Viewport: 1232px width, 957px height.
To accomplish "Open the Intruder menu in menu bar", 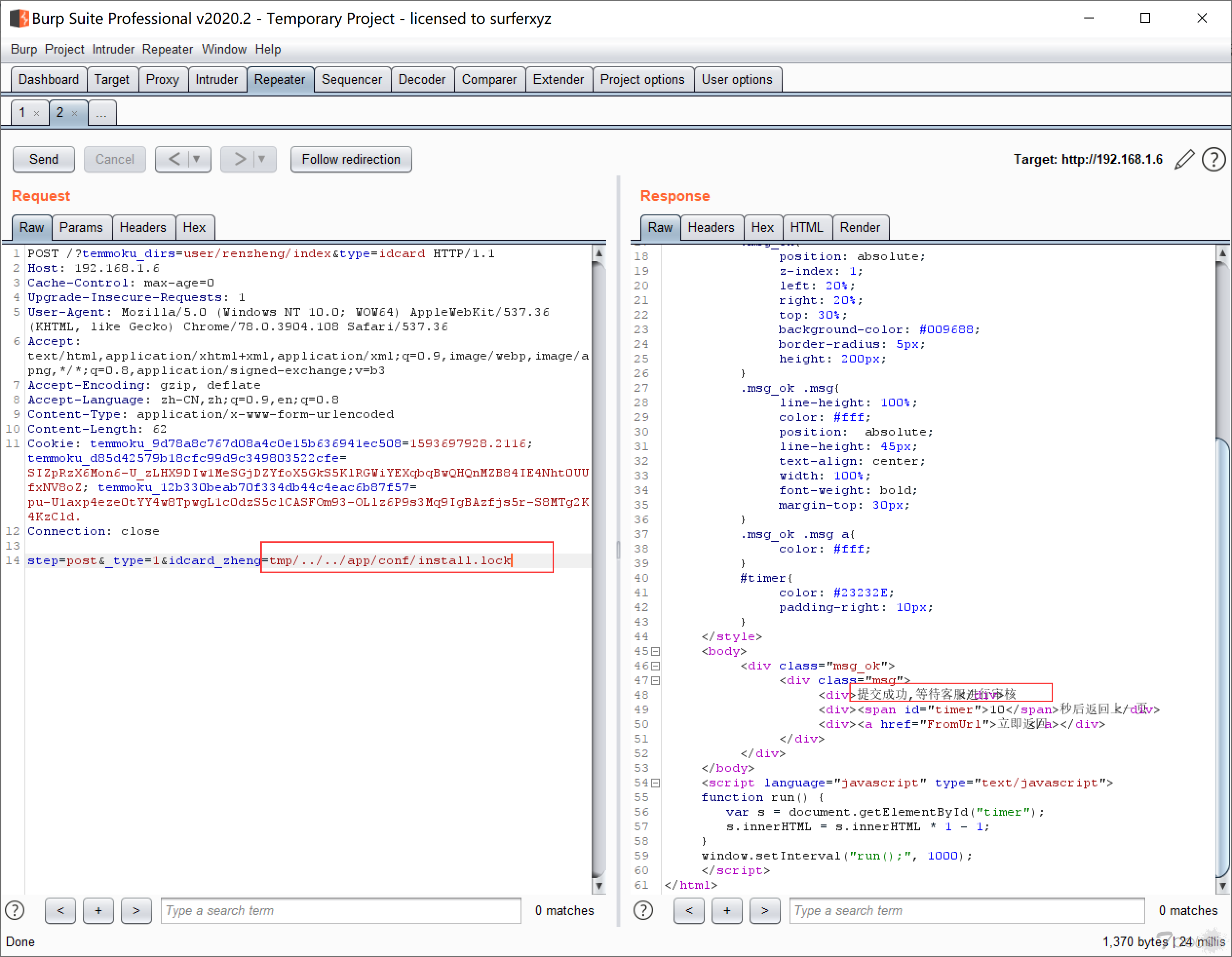I will [114, 50].
